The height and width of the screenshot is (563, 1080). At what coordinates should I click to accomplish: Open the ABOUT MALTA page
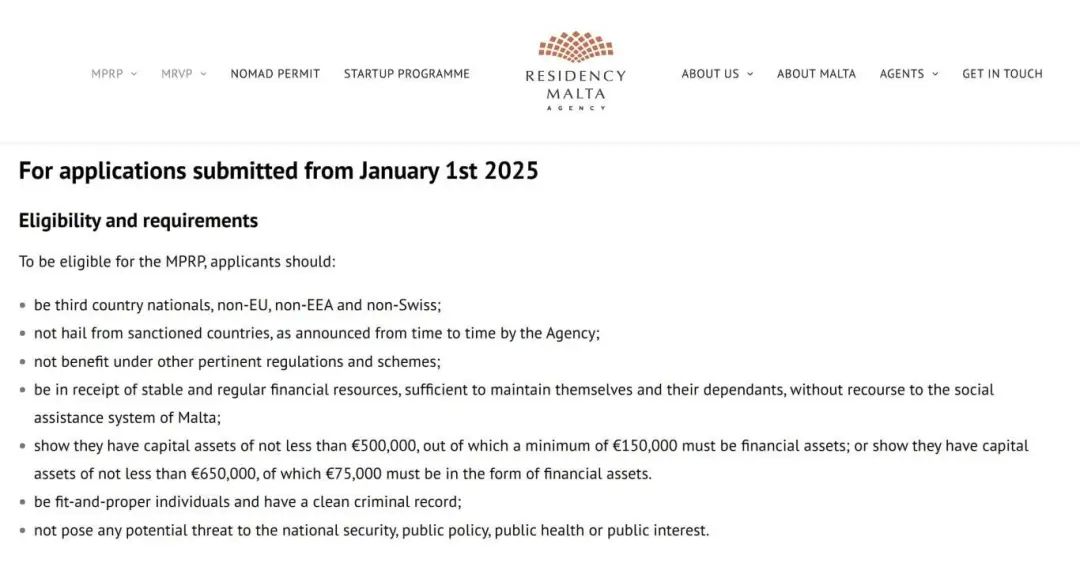tap(816, 74)
